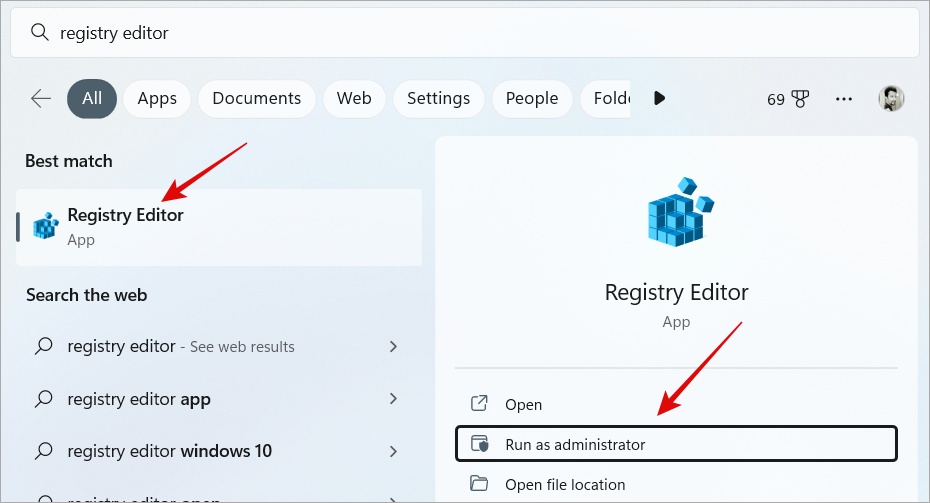This screenshot has height=503, width=930.
Task: Switch to the Settings filter tab
Action: click(x=438, y=98)
